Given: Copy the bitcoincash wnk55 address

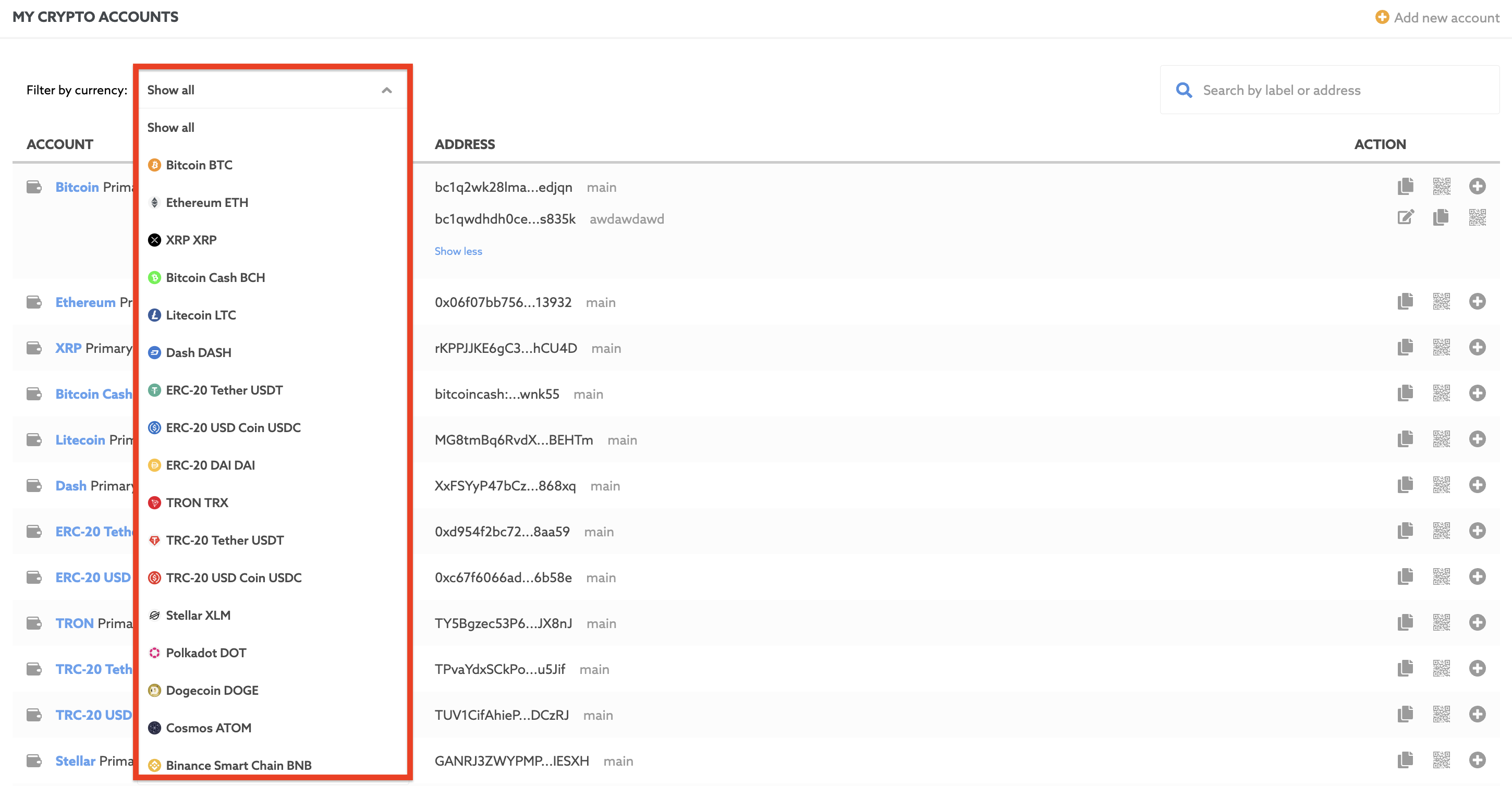Looking at the screenshot, I should tap(1405, 393).
